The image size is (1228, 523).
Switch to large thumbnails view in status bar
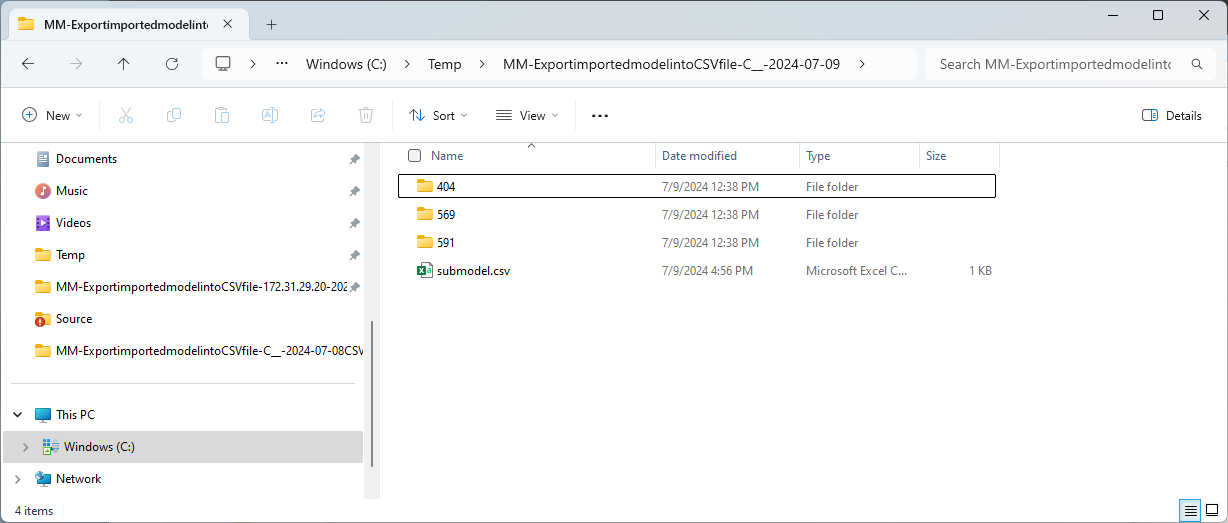[1211, 510]
